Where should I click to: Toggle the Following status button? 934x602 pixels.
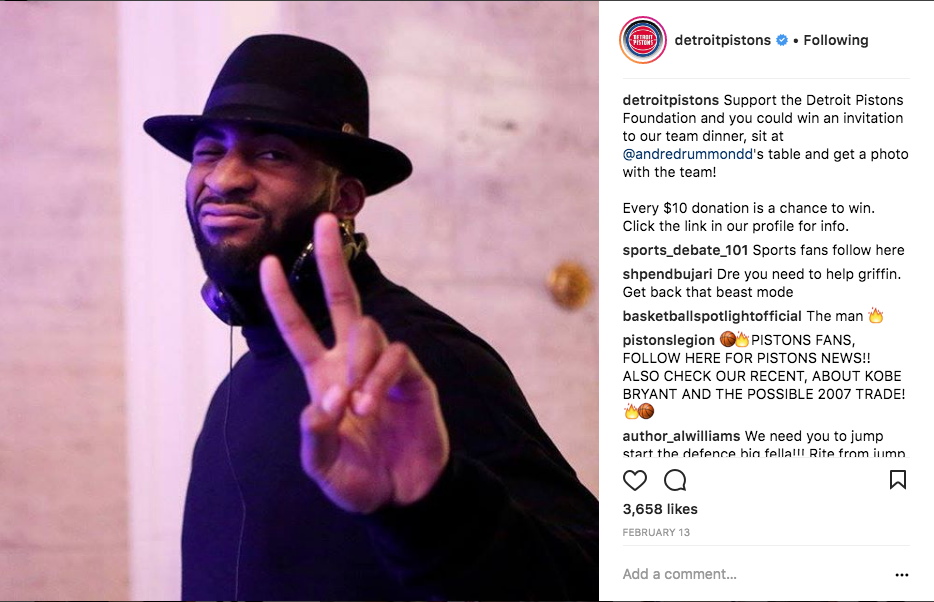[x=836, y=40]
